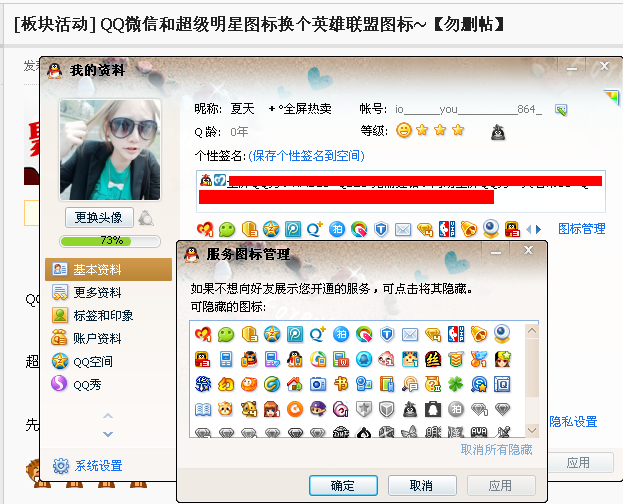Click the blue camera icon in the grid

318,384
